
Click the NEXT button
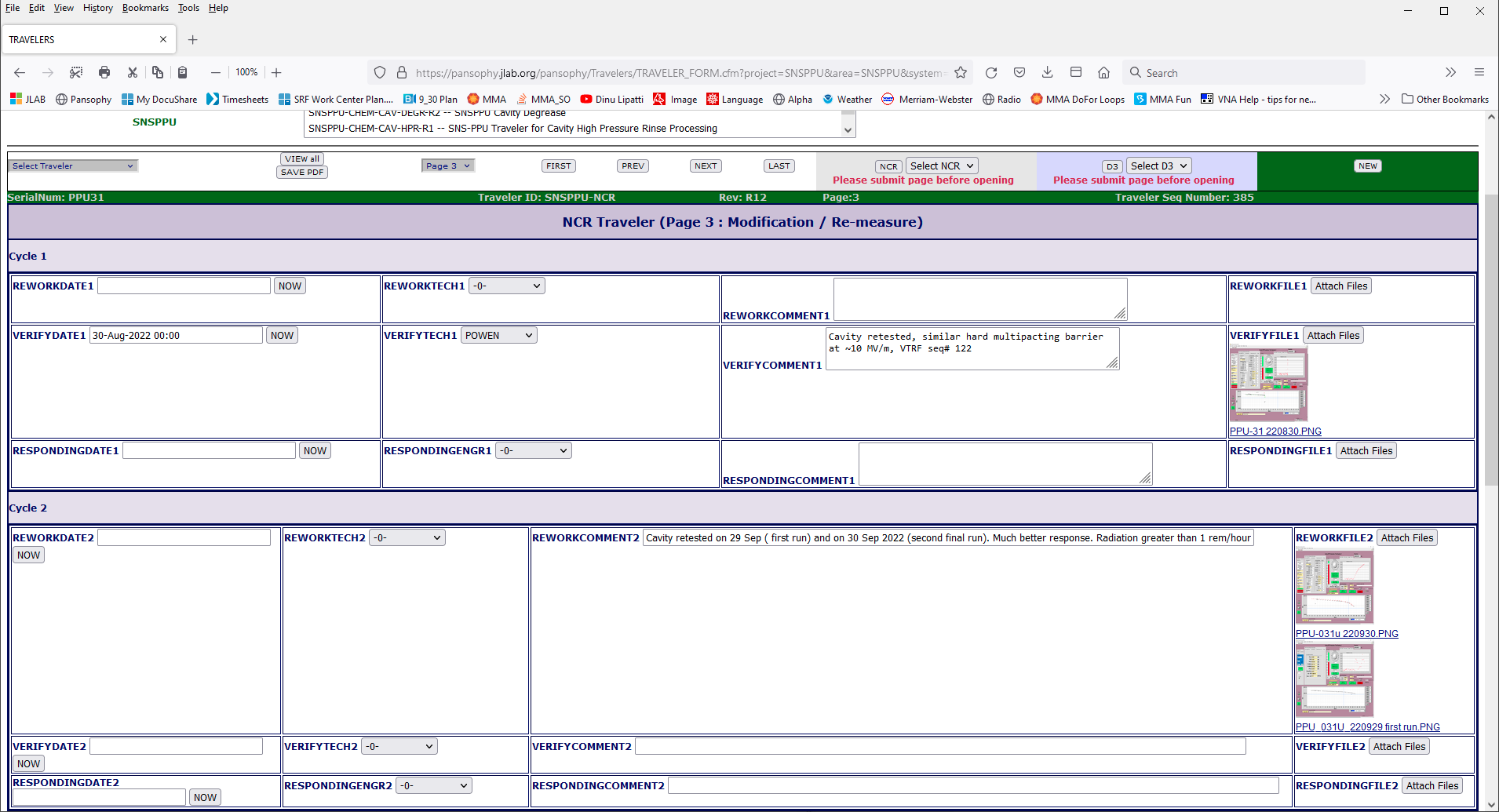click(706, 166)
